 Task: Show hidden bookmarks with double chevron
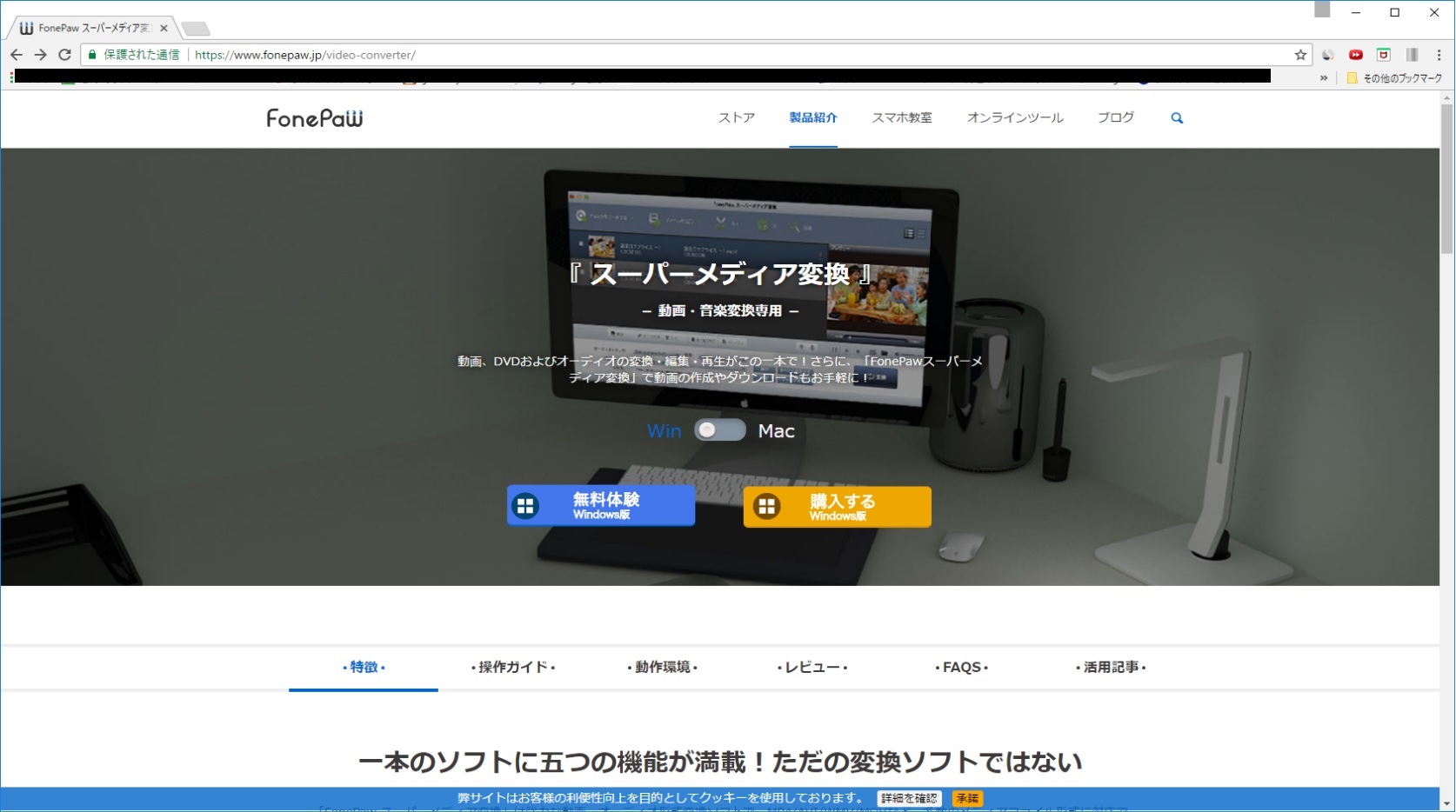[x=1324, y=78]
